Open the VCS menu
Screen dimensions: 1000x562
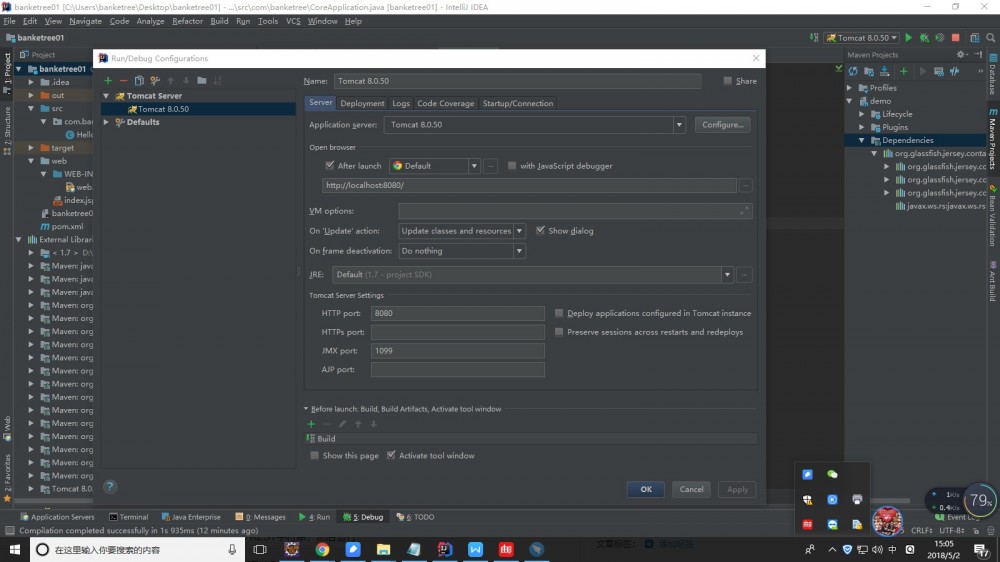(x=293, y=21)
